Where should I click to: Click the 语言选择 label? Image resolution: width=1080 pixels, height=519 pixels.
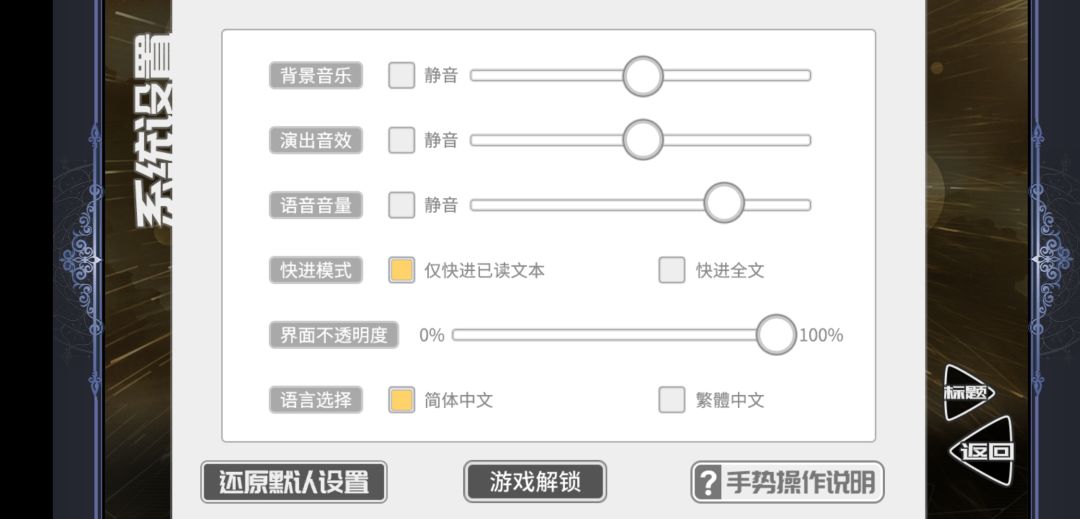pyautogui.click(x=316, y=400)
